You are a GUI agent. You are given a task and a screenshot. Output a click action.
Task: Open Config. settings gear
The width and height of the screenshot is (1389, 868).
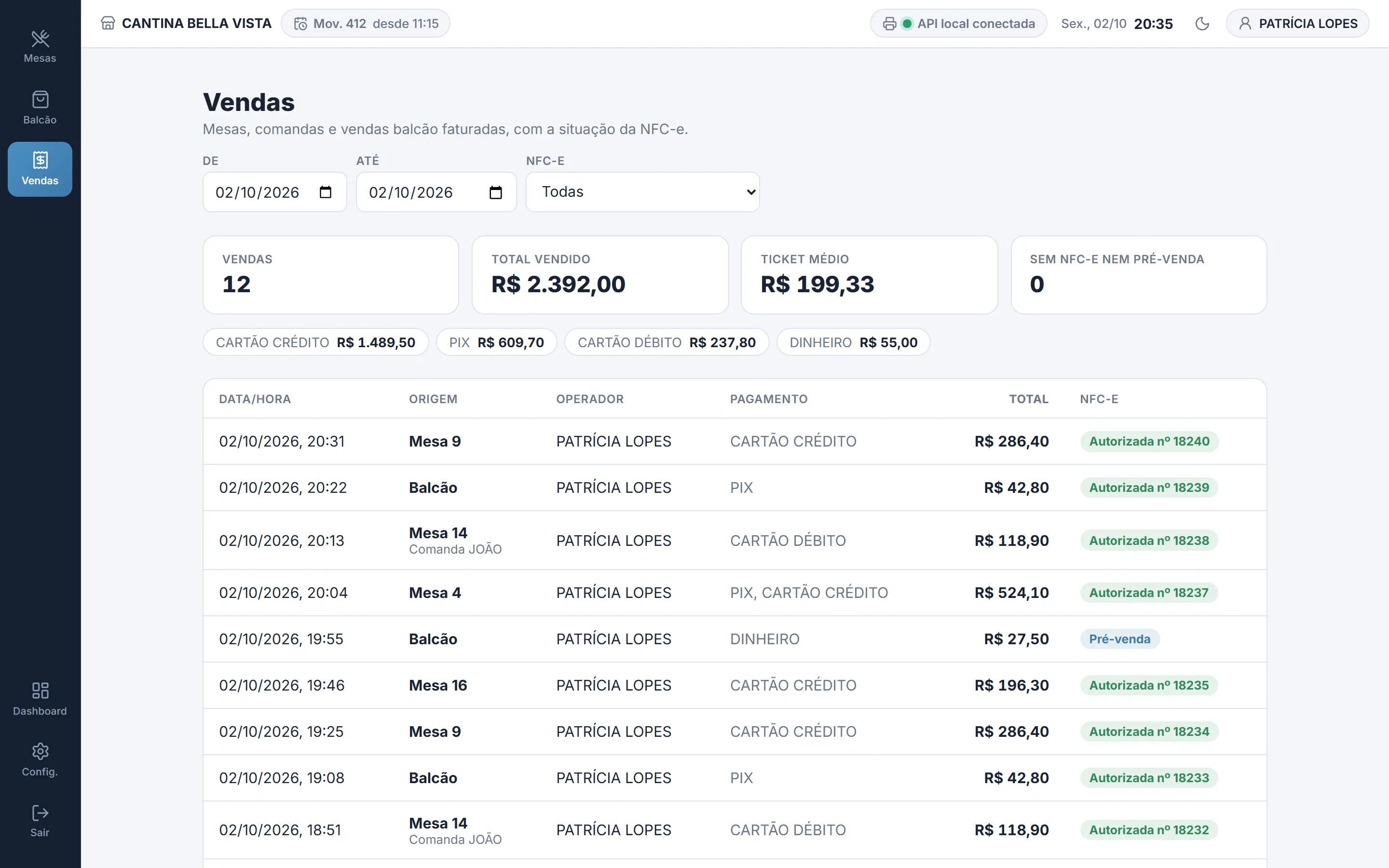tap(40, 760)
